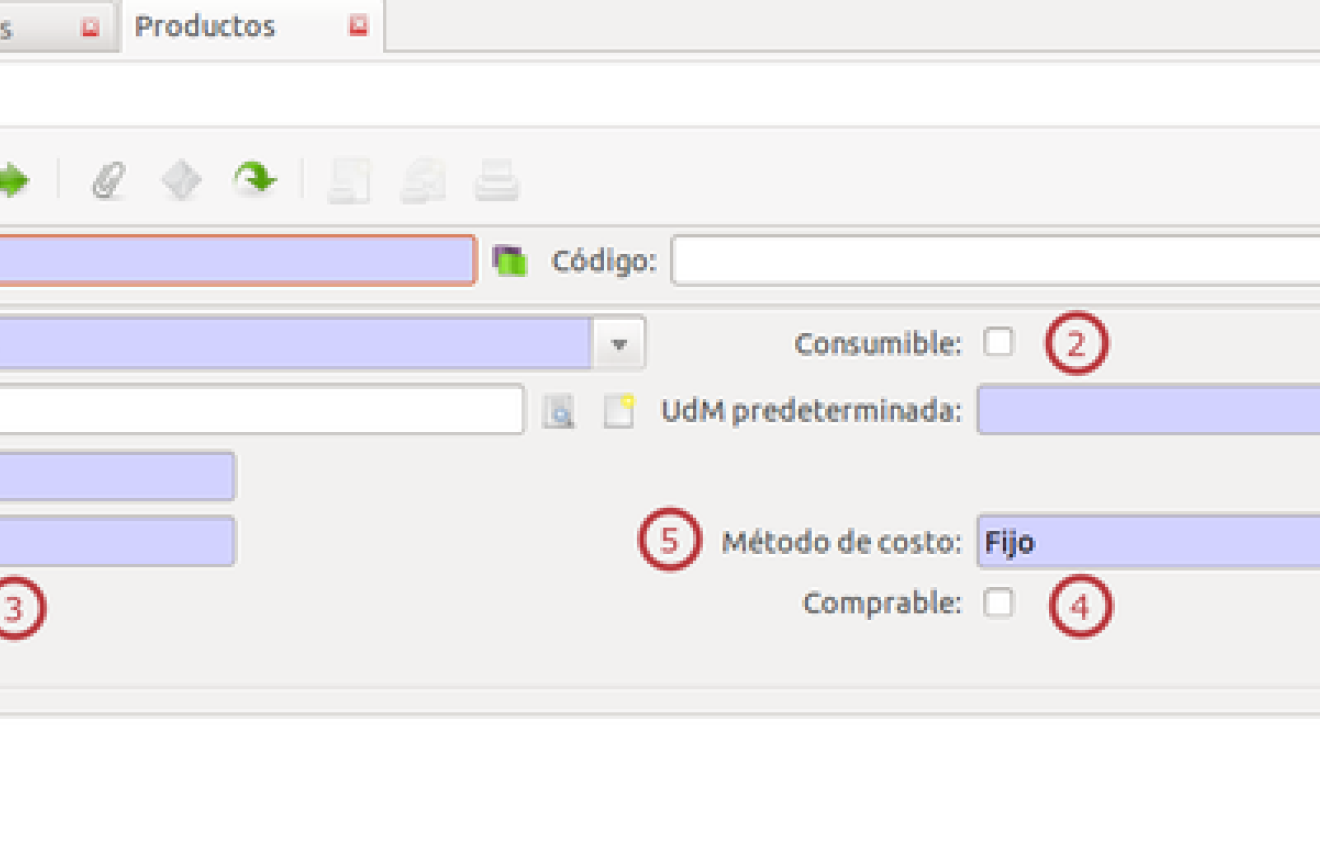The height and width of the screenshot is (864, 1320).
Task: Switch to the Productos tab
Action: (x=205, y=26)
